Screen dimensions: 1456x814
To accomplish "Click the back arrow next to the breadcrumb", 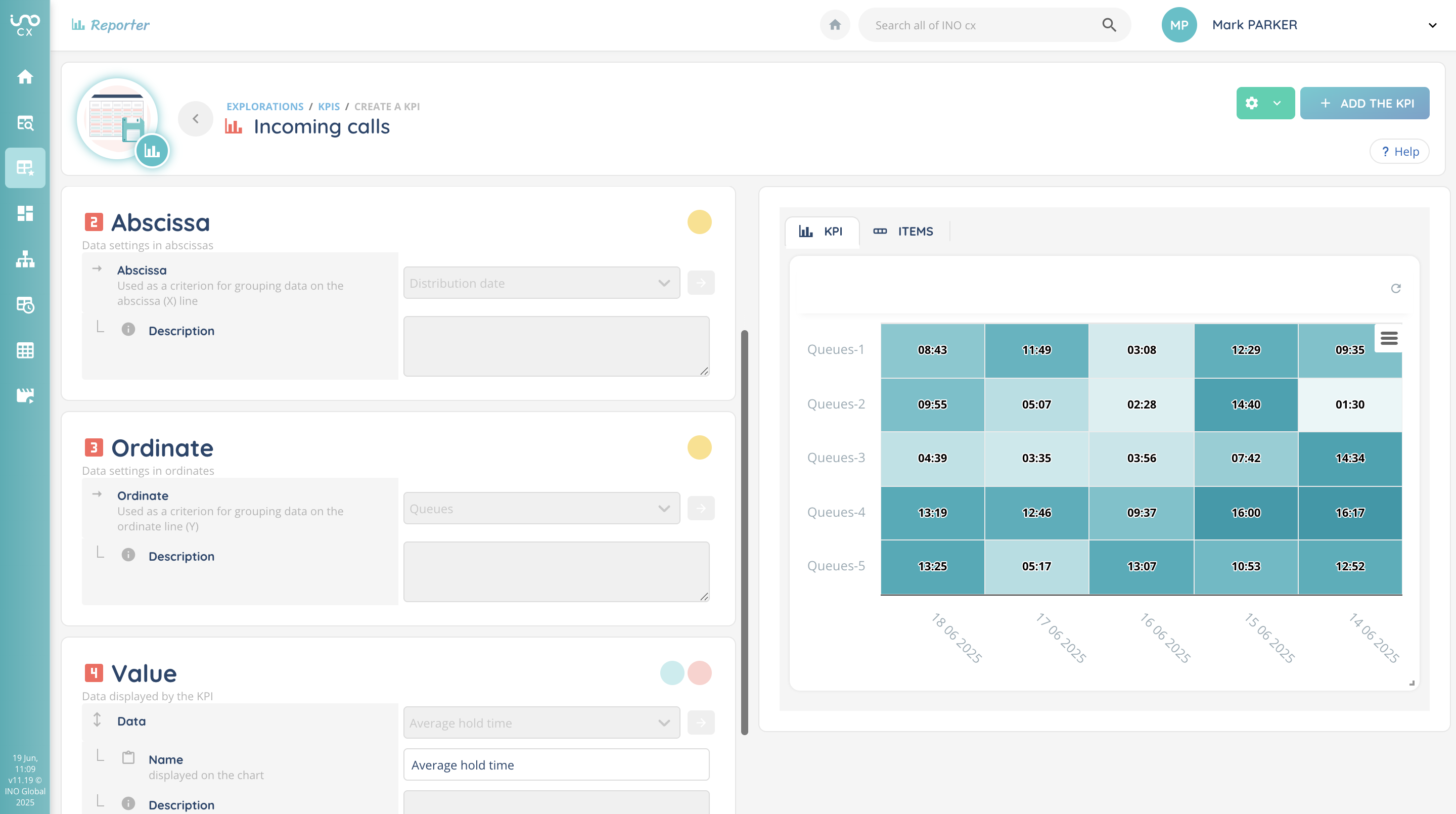I will [196, 119].
